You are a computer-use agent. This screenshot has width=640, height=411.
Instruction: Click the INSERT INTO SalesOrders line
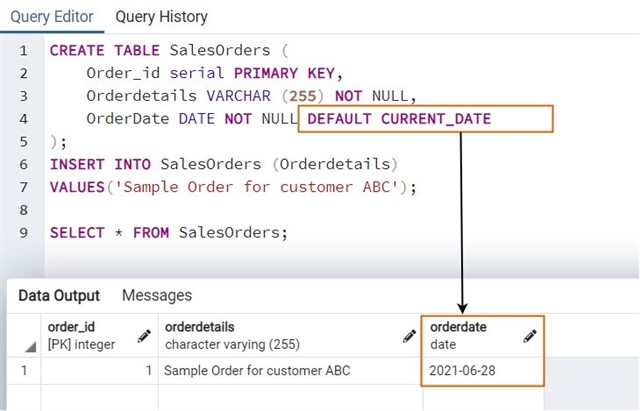point(224,164)
